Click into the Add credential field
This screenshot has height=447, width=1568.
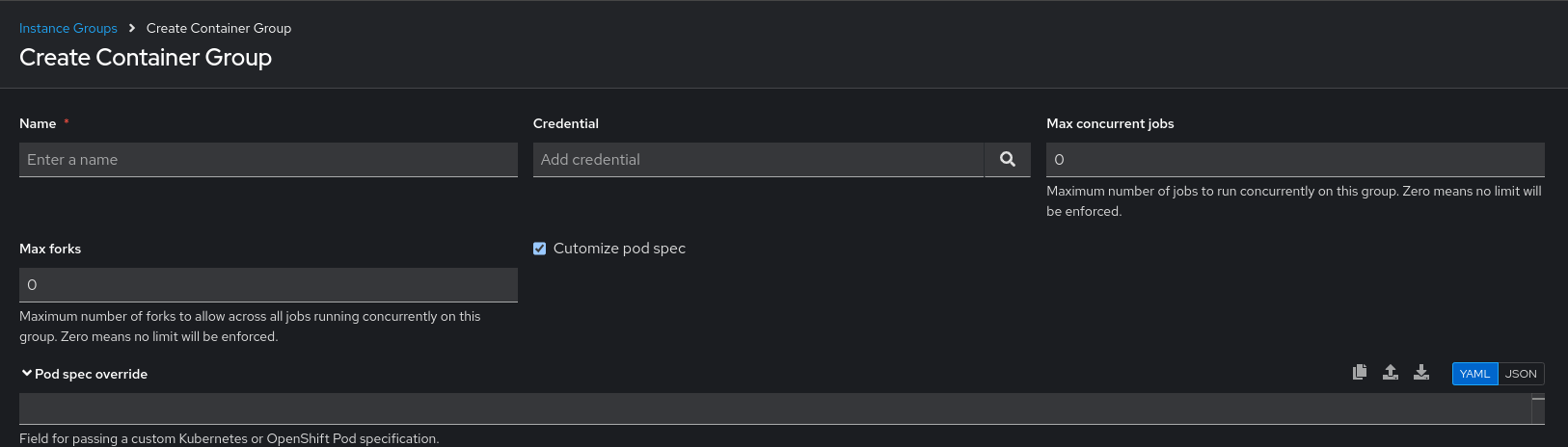[x=758, y=160]
